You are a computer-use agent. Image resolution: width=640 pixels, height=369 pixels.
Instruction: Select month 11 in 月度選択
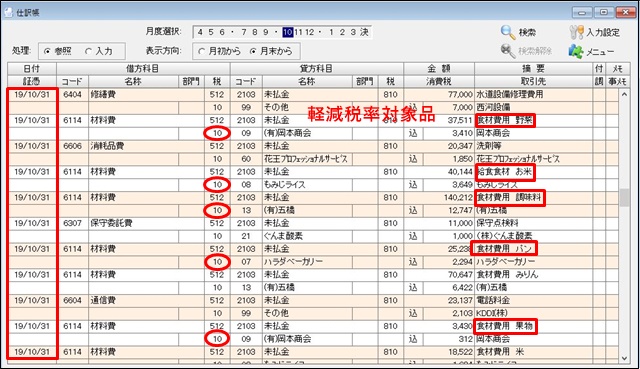click(298, 32)
